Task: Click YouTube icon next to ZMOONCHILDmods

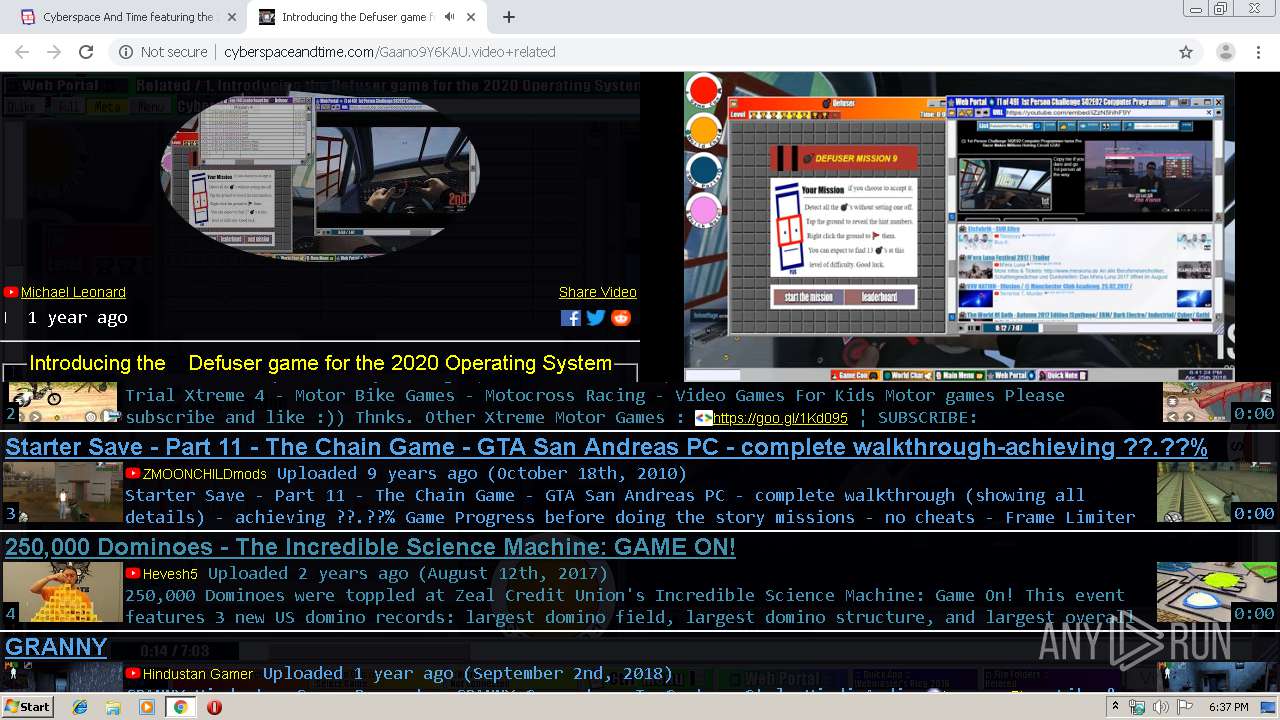Action: click(132, 473)
